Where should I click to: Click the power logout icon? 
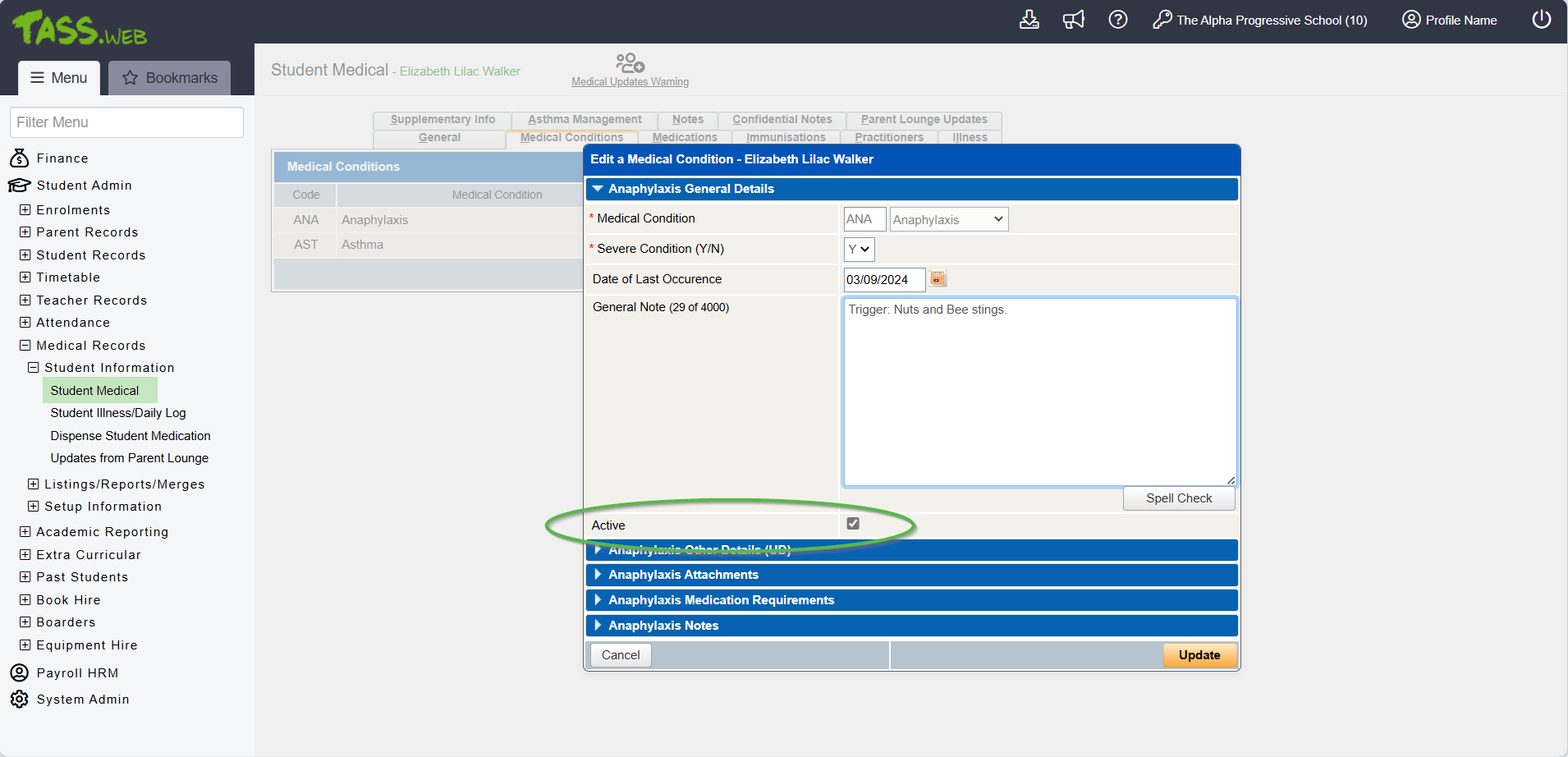point(1541,20)
